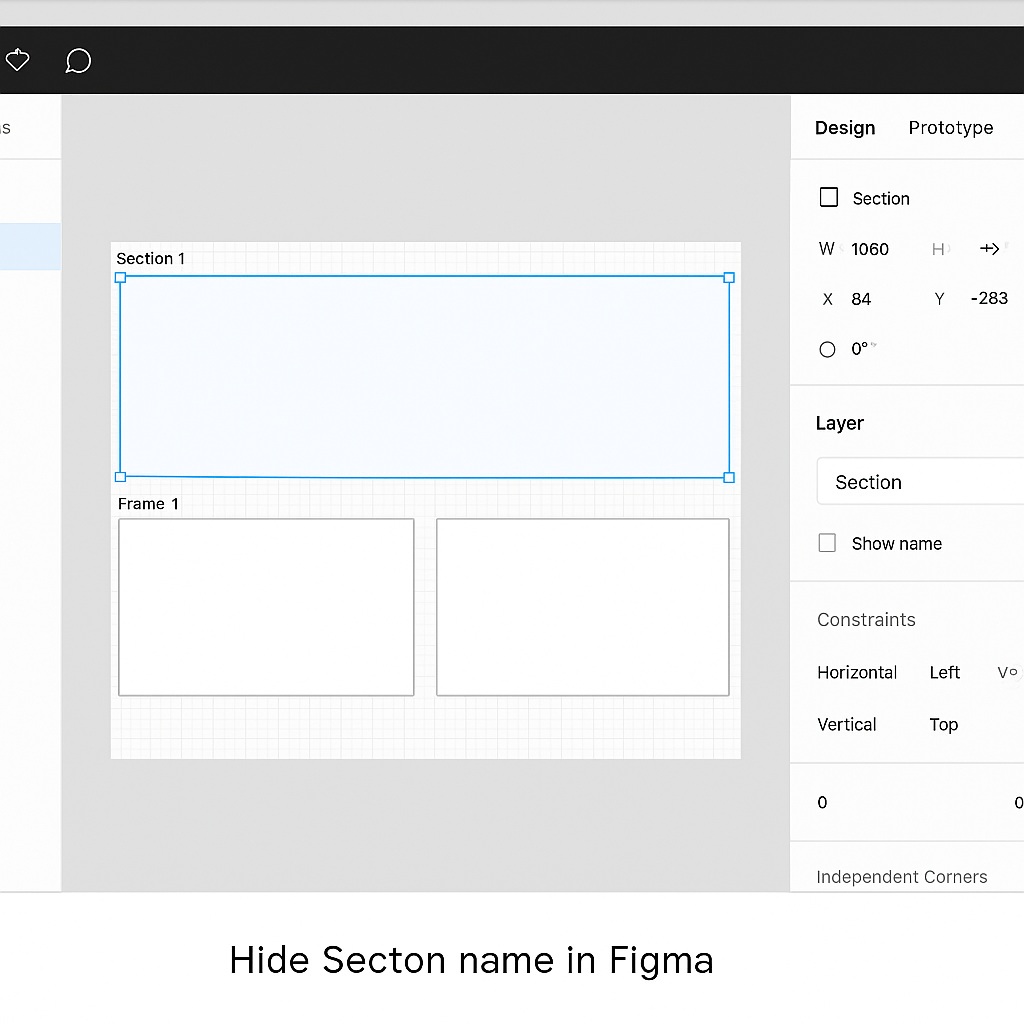
Task: Open the comment tool in the top toolbar
Action: point(78,61)
